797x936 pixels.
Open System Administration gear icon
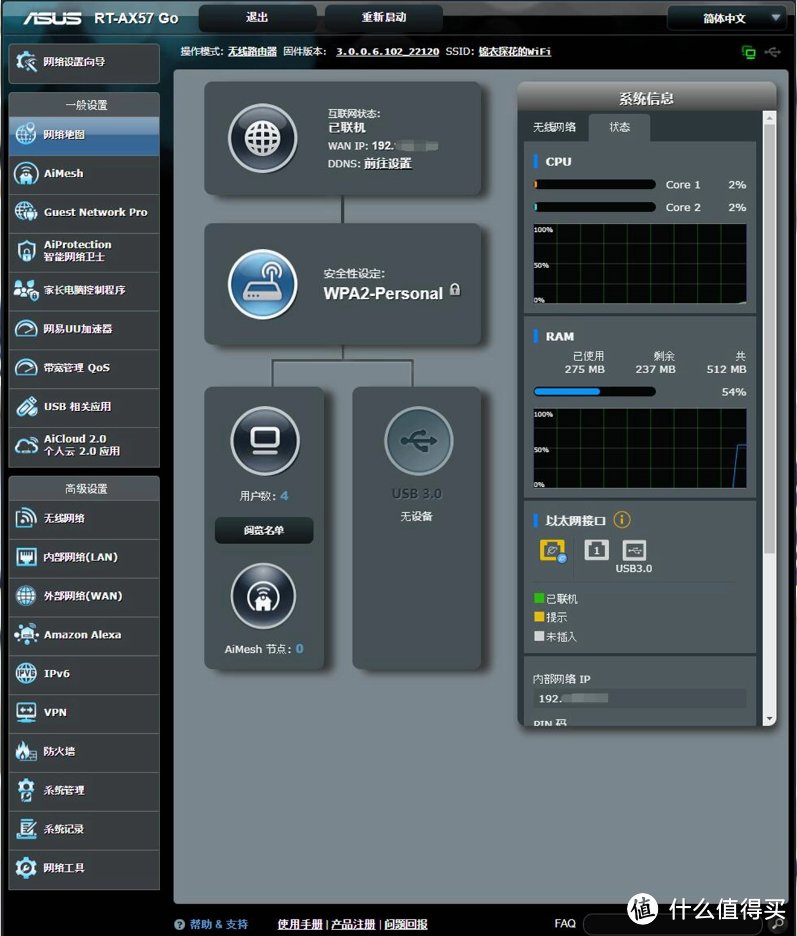pyautogui.click(x=26, y=790)
